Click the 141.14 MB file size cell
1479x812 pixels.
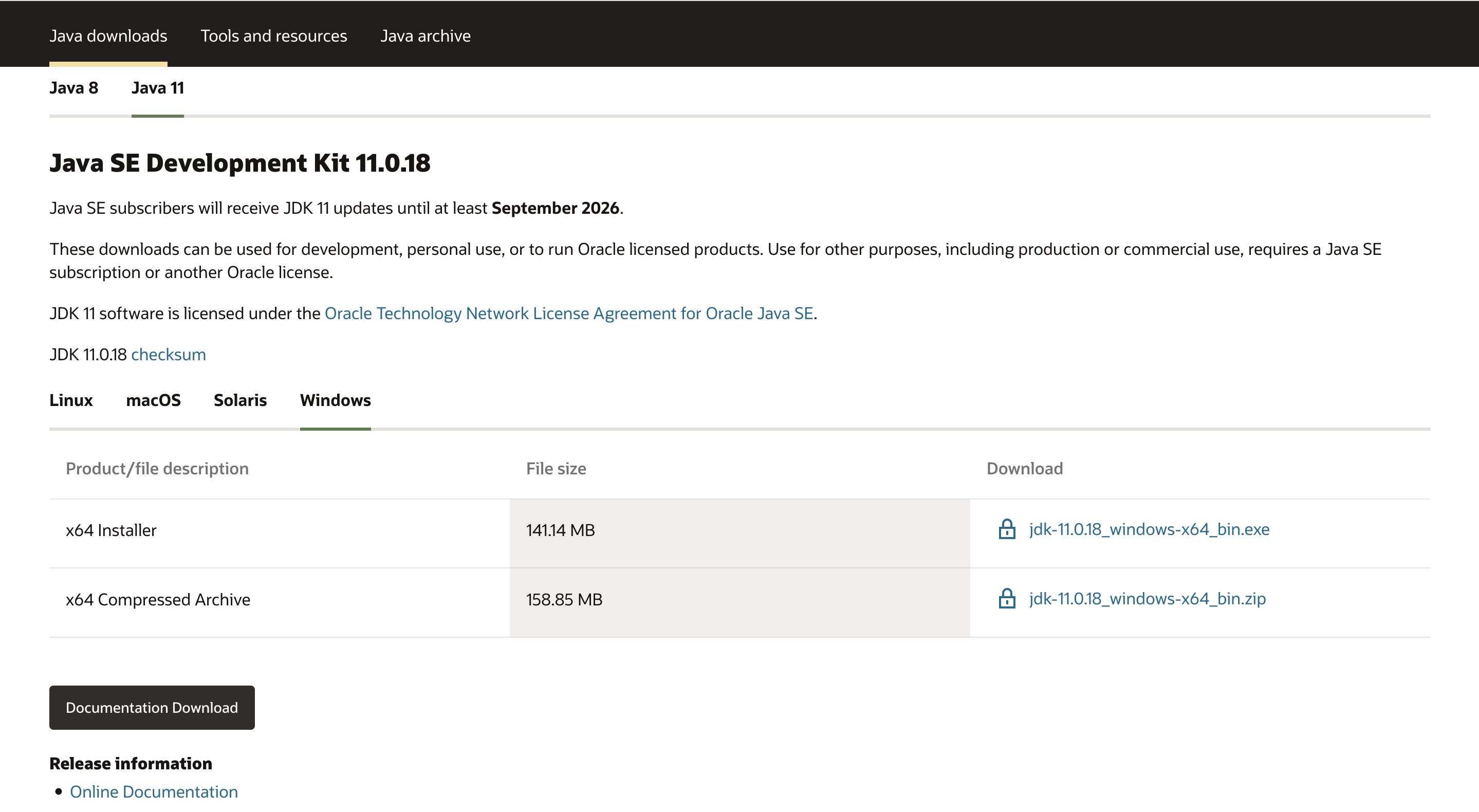[x=739, y=533]
